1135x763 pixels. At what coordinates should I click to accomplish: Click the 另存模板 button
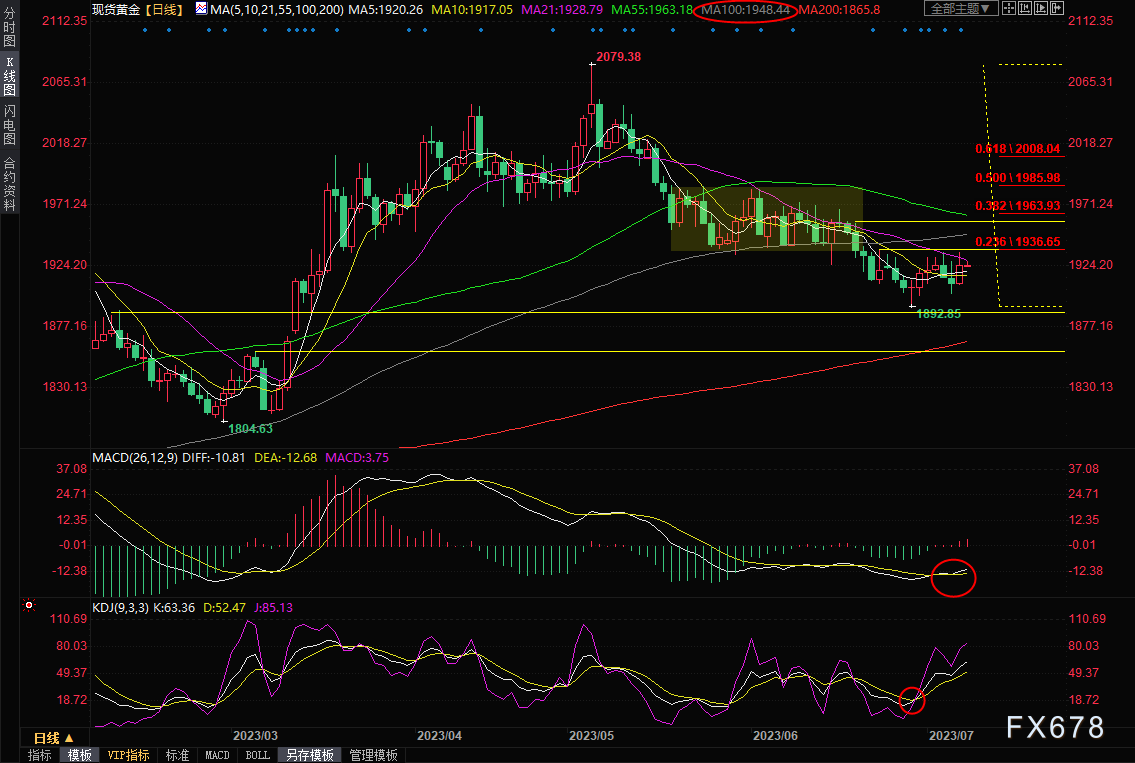click(x=309, y=755)
